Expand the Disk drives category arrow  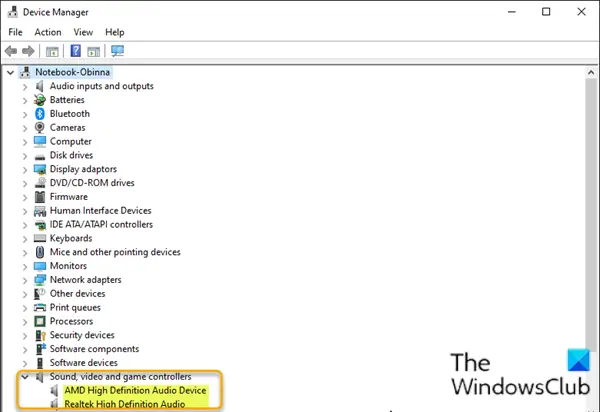pos(25,156)
